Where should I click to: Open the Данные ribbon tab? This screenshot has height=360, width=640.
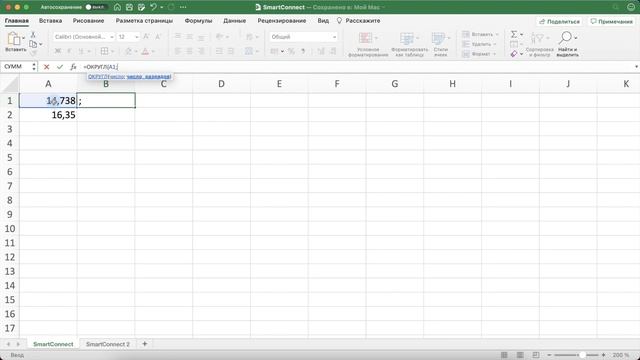point(235,20)
